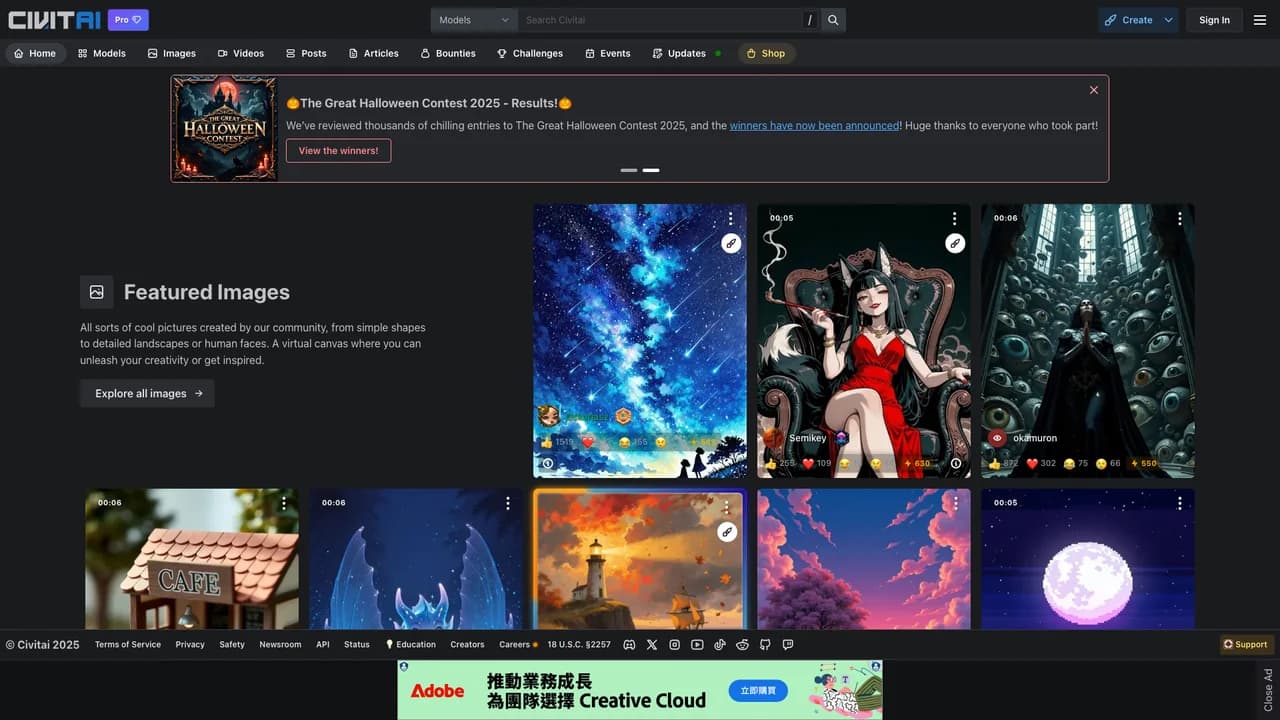Open the Civitai logo homepage link
Viewport: 1280px width, 720px height.
pyautogui.click(x=54, y=20)
